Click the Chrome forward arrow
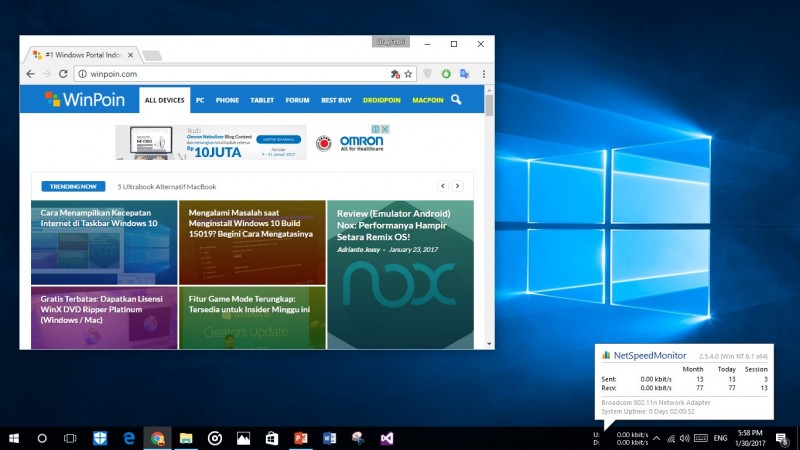The height and width of the screenshot is (450, 800). point(47,74)
